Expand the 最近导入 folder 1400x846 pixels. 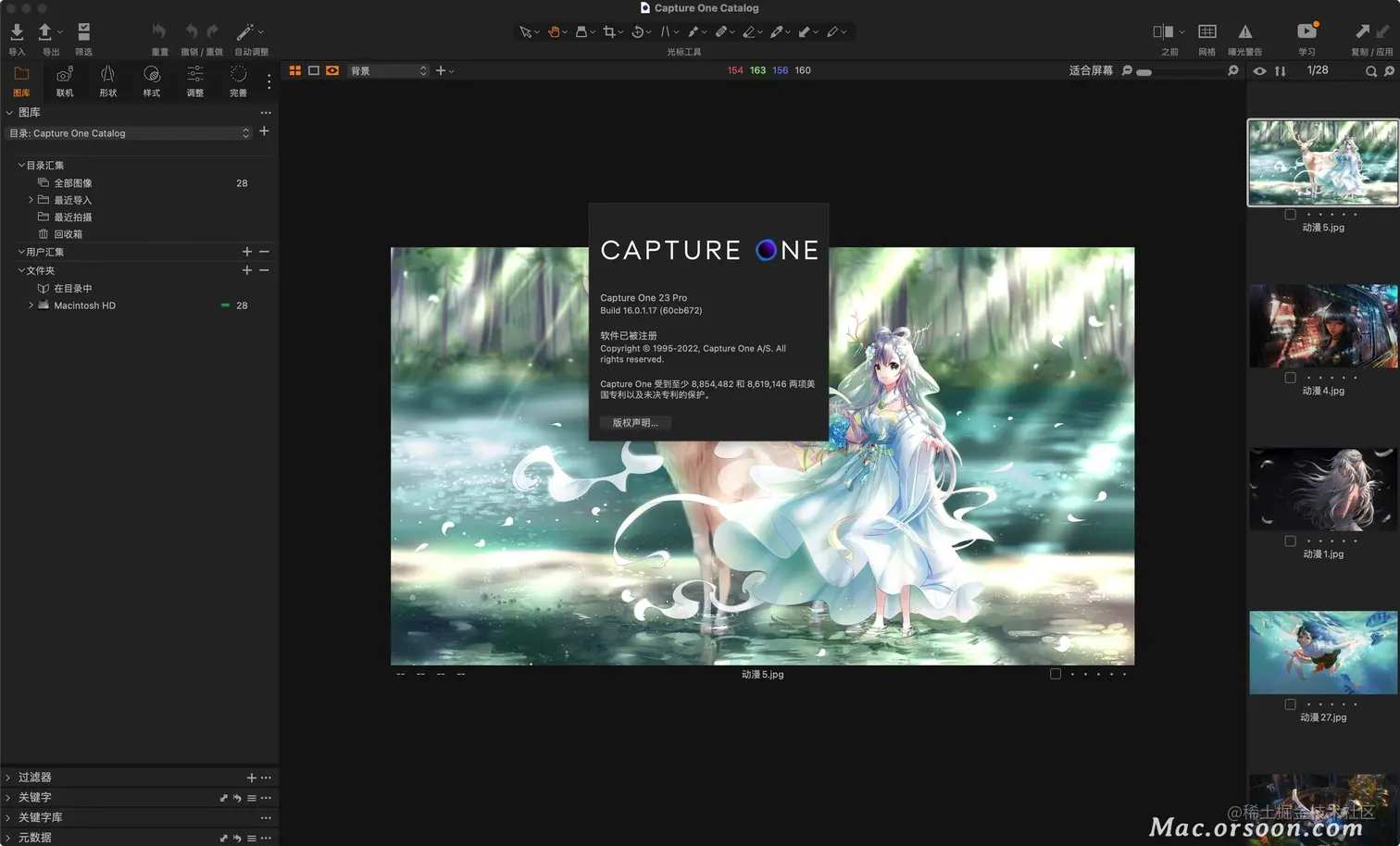click(x=31, y=200)
